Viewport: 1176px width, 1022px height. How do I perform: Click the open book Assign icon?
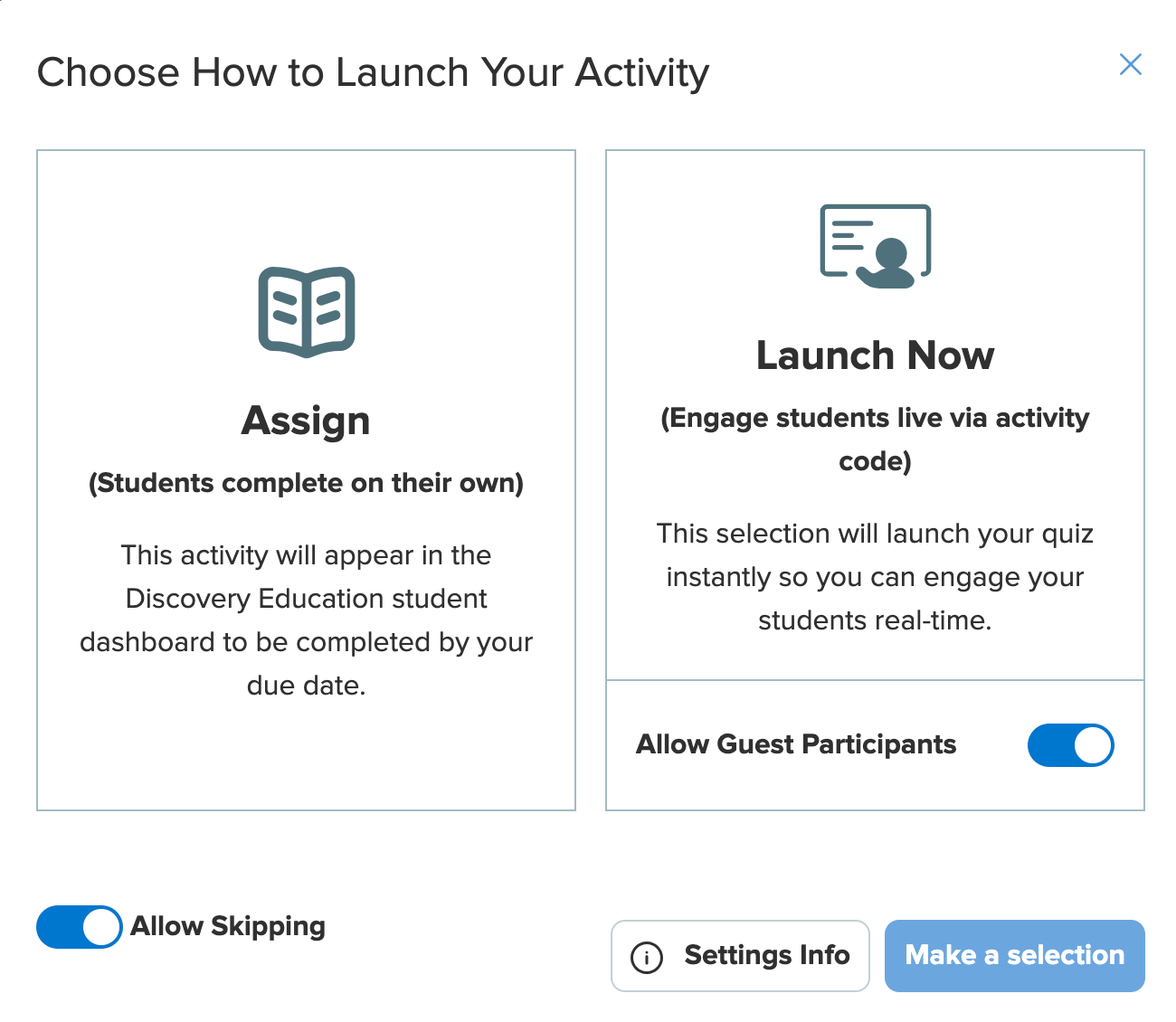click(x=307, y=312)
